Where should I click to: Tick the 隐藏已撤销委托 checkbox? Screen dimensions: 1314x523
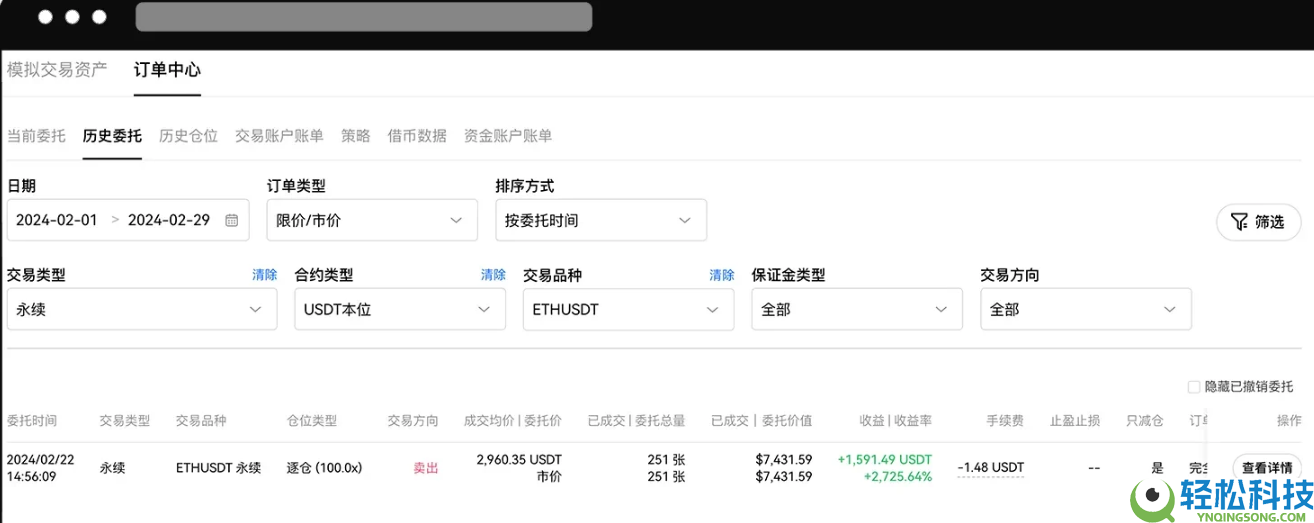pos(1193,387)
